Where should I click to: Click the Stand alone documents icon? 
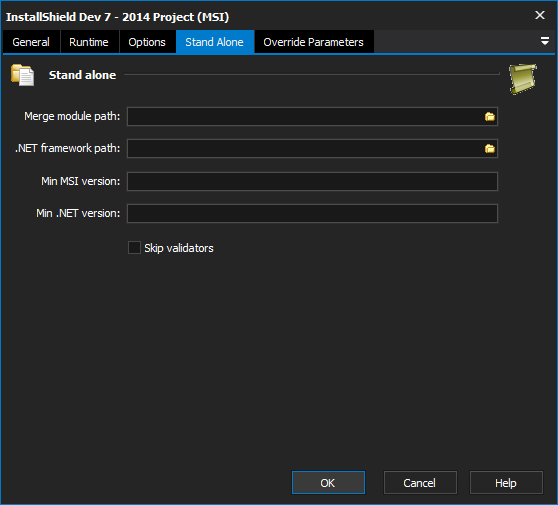[22, 75]
